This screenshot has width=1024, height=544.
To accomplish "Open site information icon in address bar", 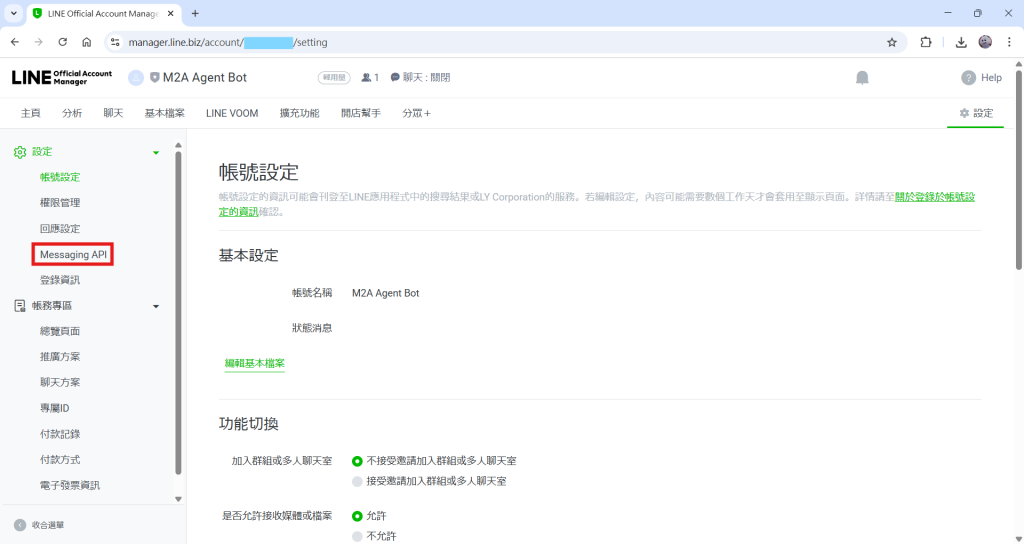I will tap(115, 42).
